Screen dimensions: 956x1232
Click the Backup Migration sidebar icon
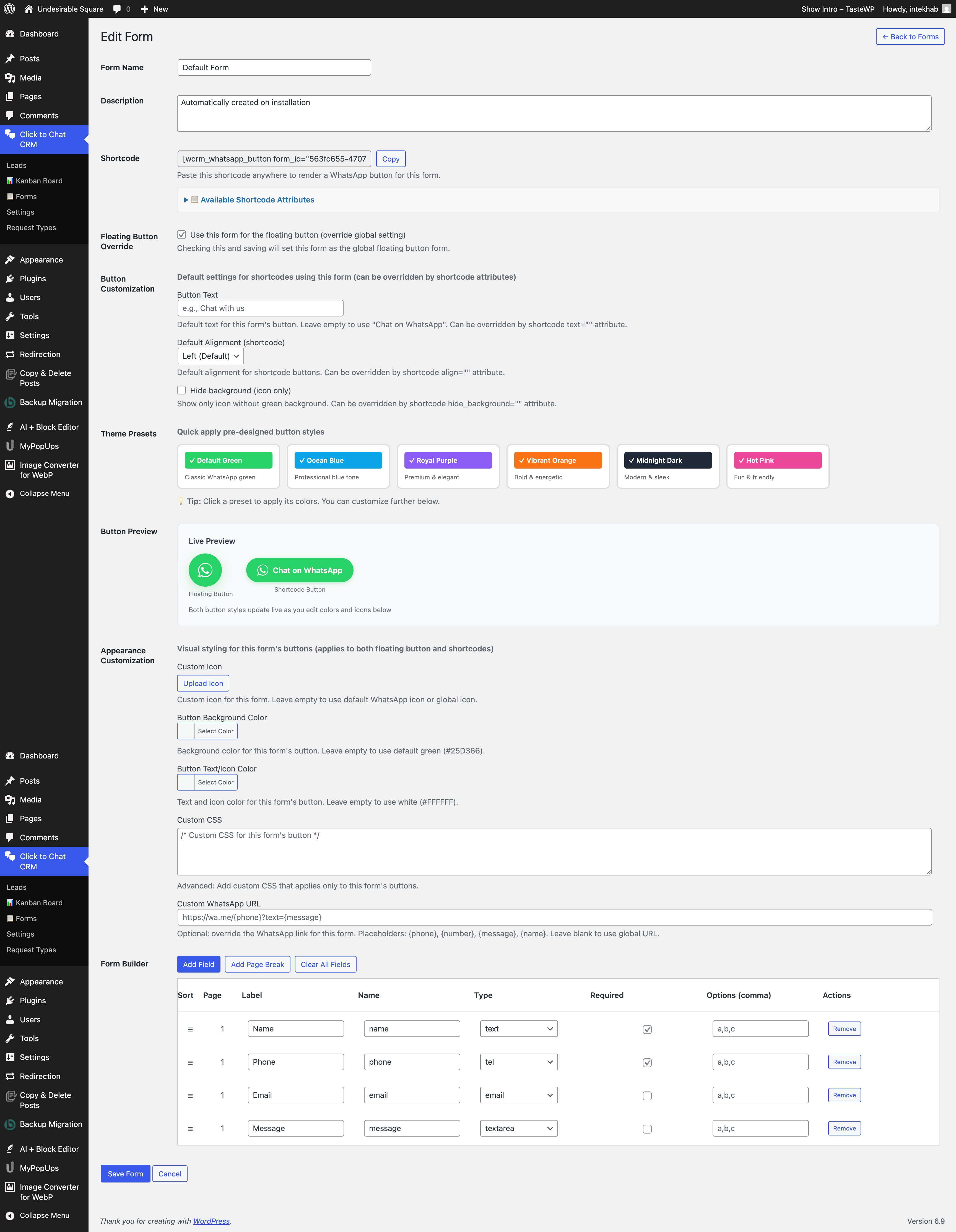point(10,402)
